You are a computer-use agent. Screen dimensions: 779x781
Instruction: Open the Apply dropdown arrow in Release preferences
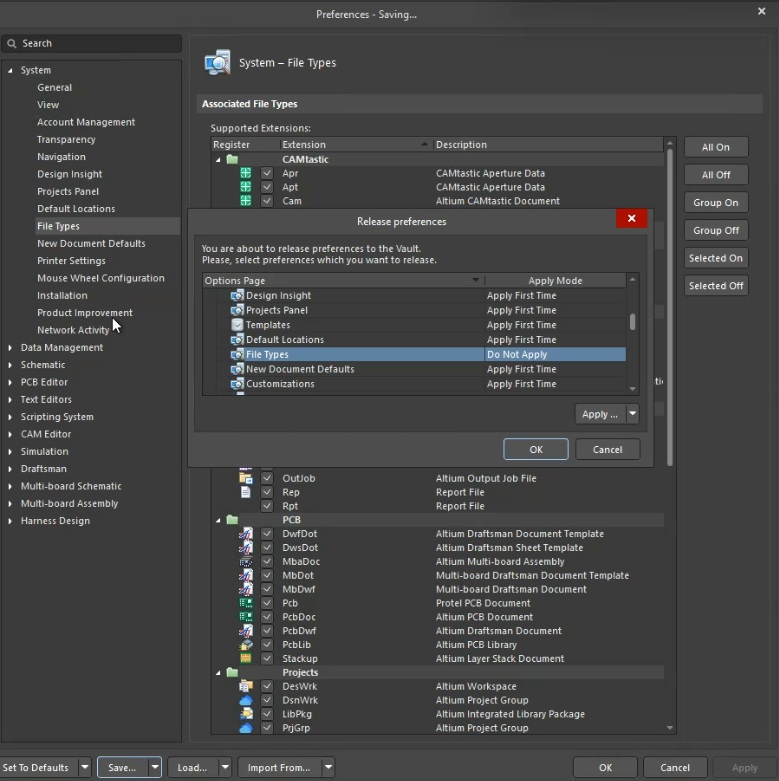click(x=633, y=413)
